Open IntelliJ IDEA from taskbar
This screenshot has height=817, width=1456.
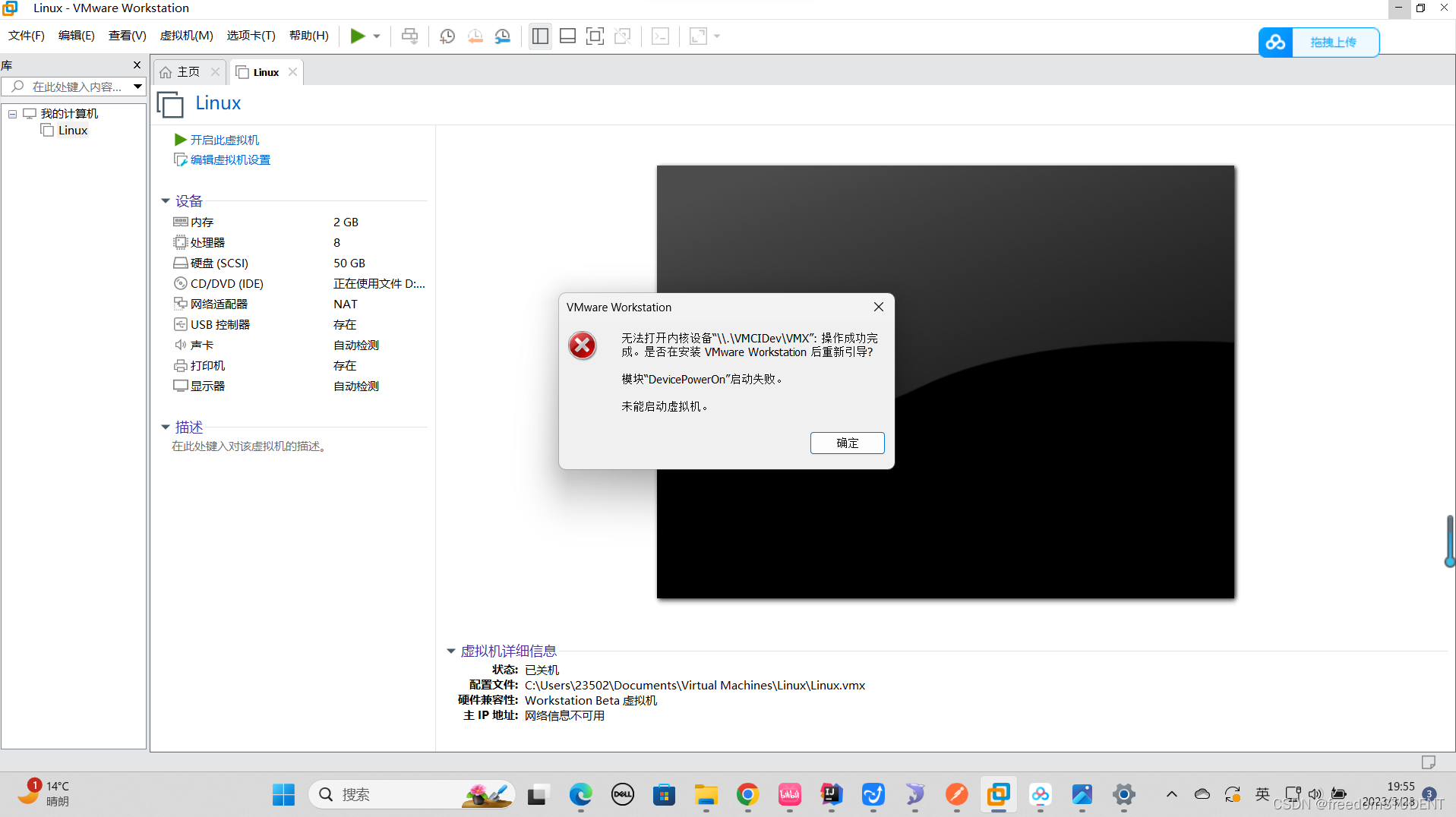tap(831, 795)
